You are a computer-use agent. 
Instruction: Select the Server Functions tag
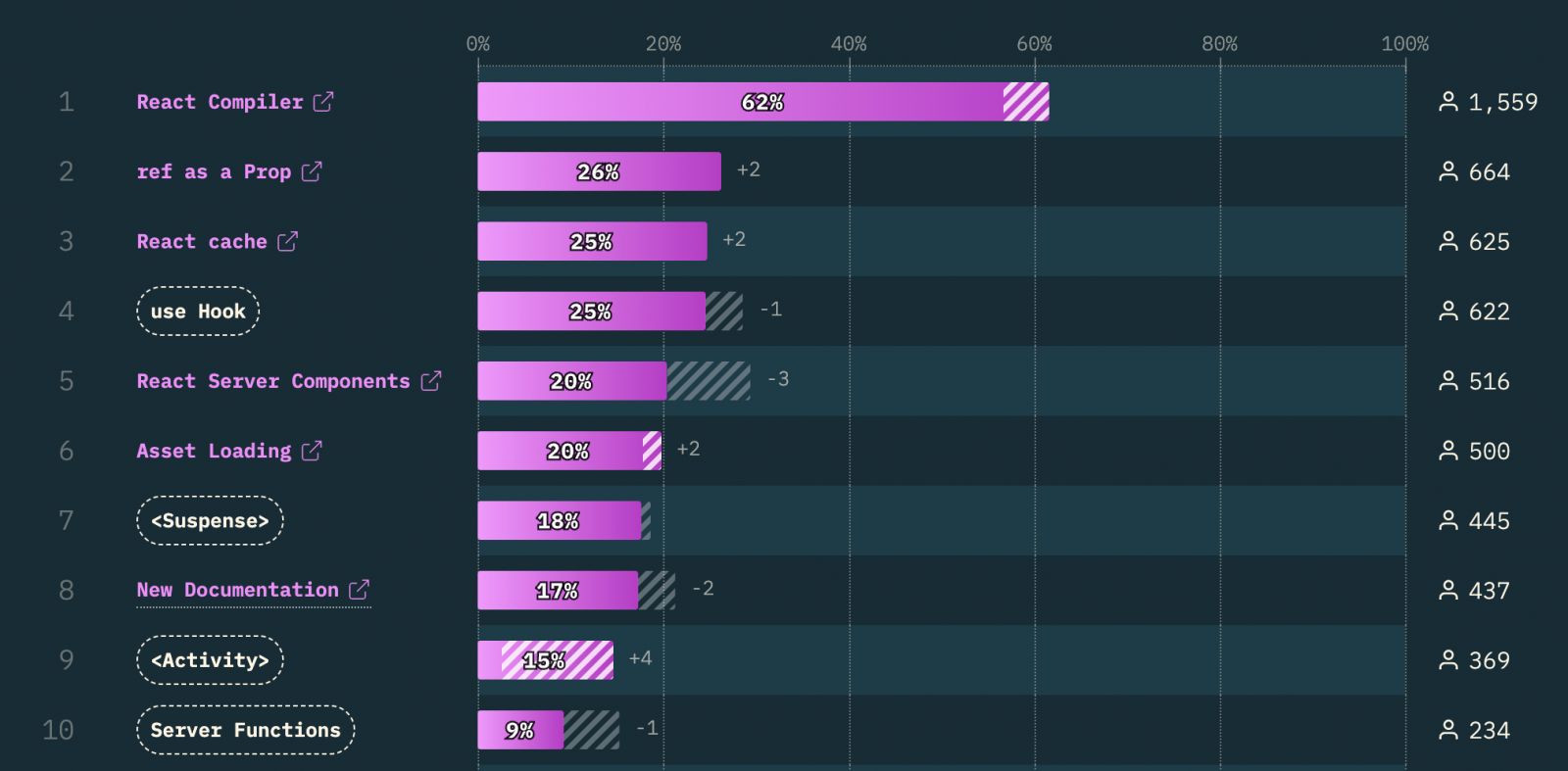coord(245,730)
